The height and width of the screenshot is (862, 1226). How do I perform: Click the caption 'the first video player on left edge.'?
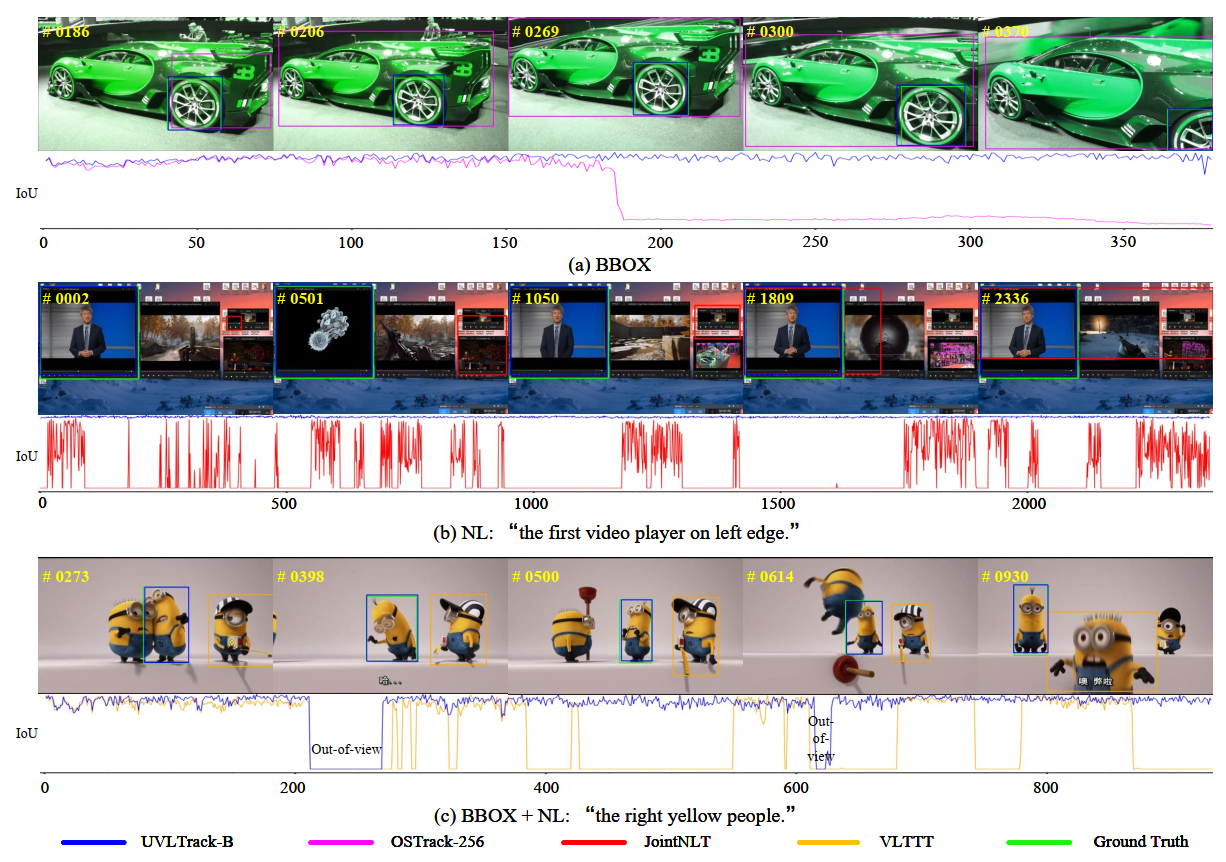click(x=656, y=533)
